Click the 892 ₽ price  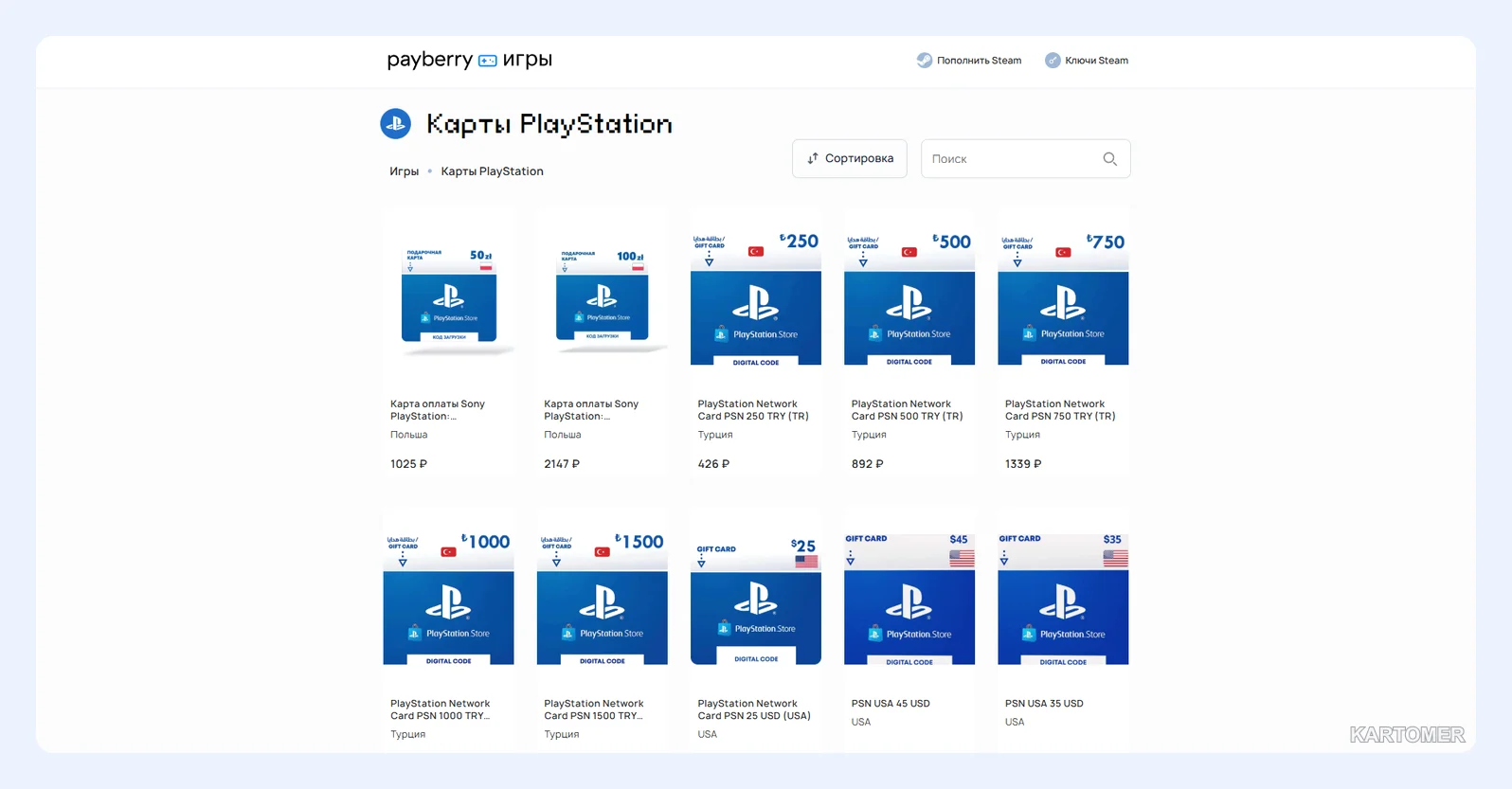[868, 464]
